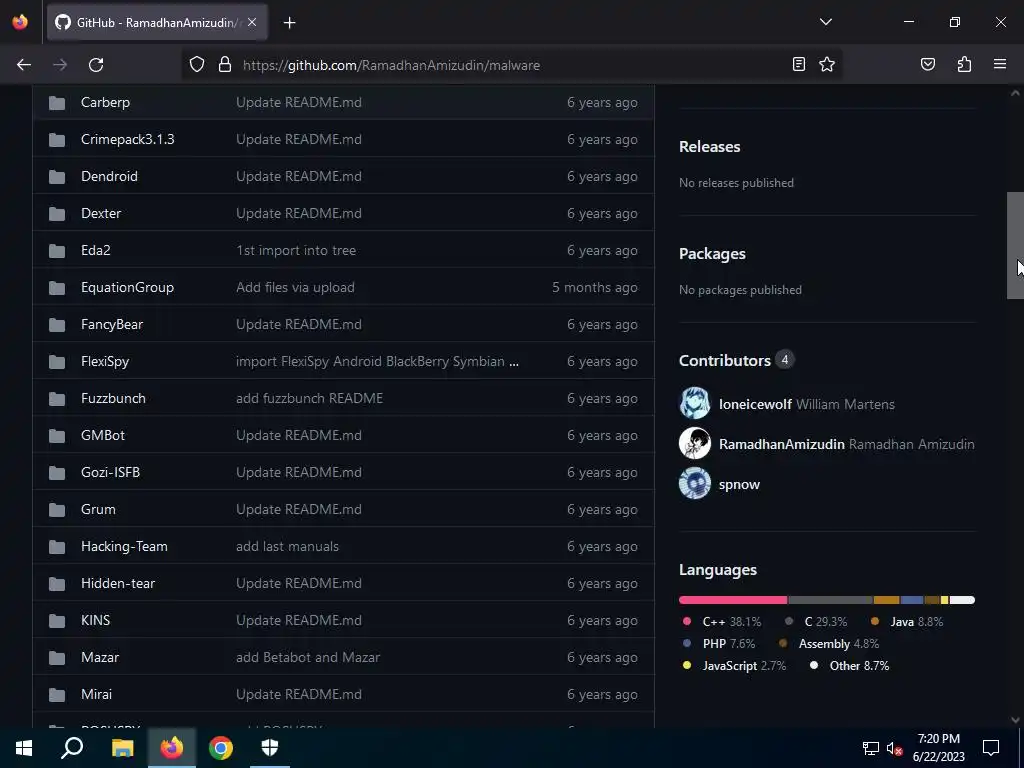Expand FlexiSpy commit message ellipsis
1024x768 pixels.
tap(514, 362)
